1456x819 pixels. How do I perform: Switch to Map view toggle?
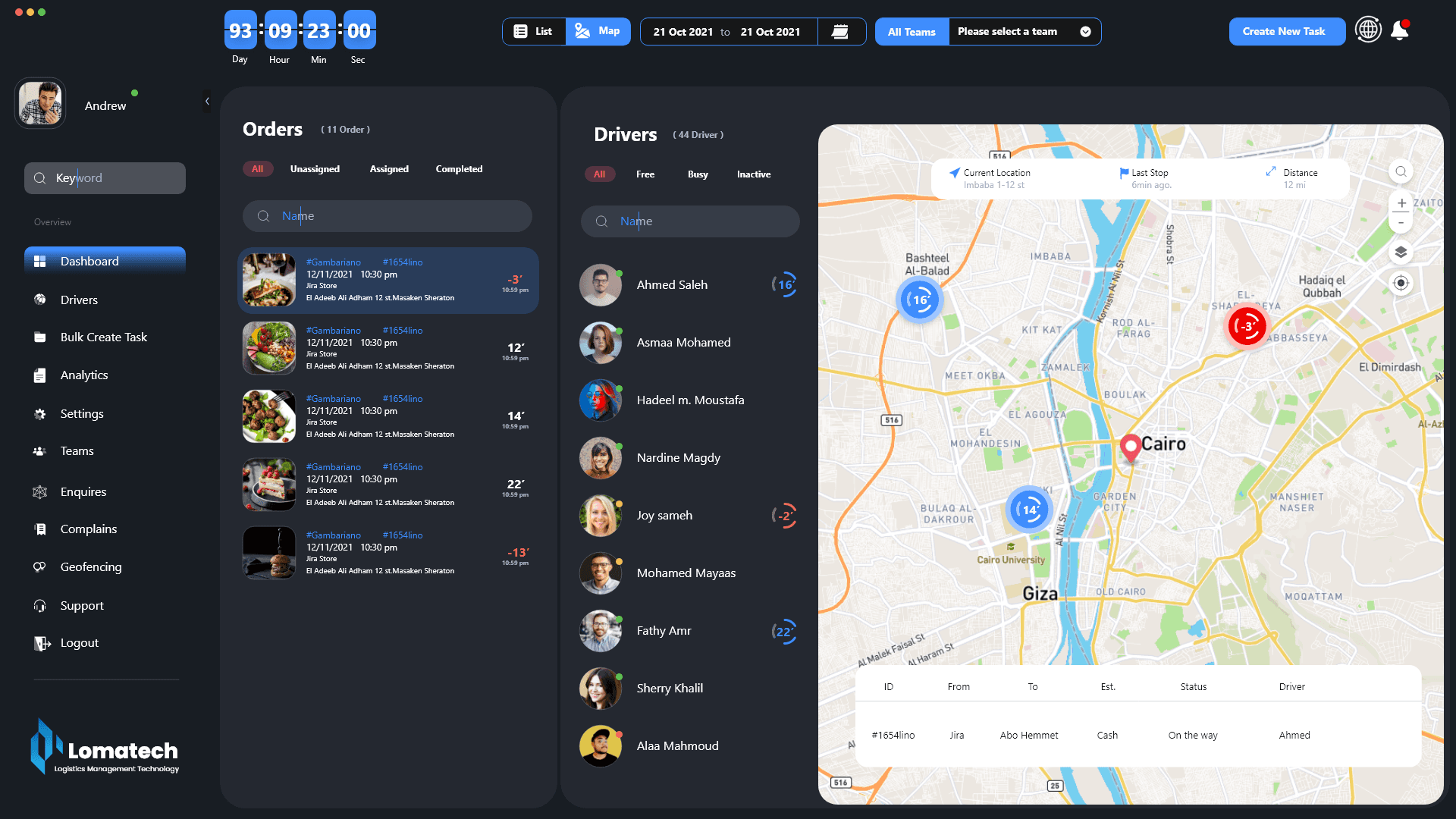[x=598, y=32]
